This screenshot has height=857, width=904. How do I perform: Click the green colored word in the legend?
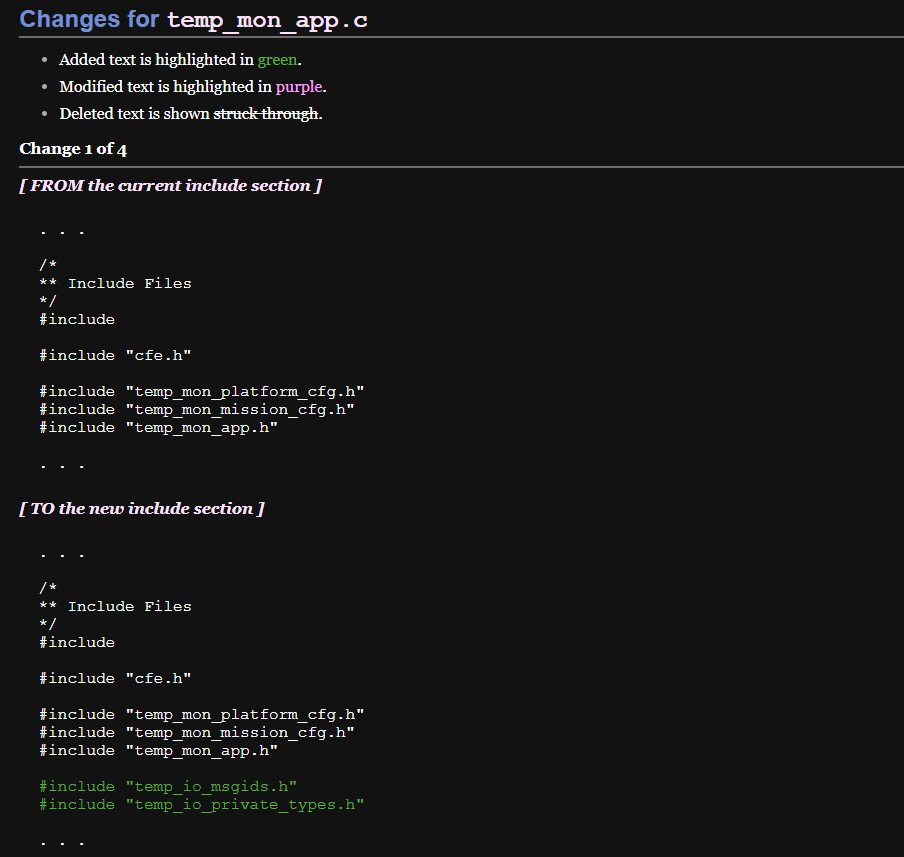[x=277, y=60]
